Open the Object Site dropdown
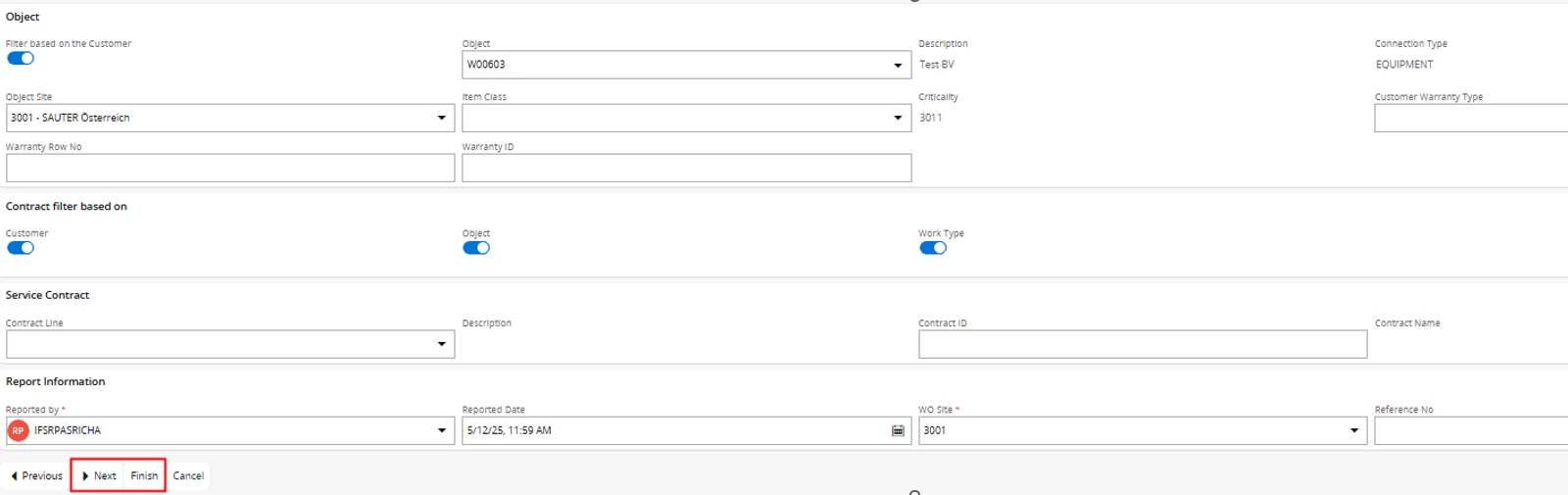This screenshot has height=495, width=1568. point(441,118)
